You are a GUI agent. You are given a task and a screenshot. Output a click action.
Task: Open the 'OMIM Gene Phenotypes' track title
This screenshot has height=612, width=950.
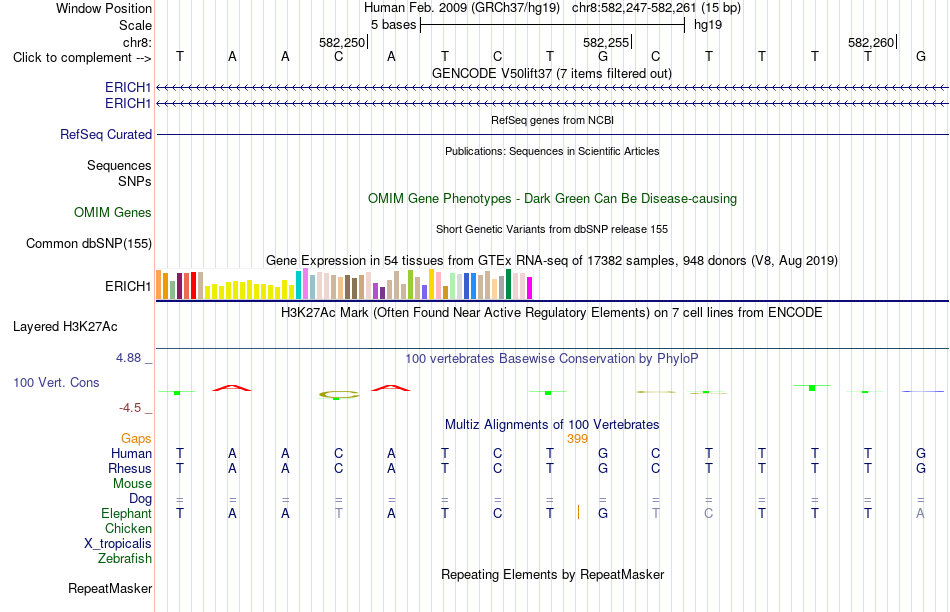tap(552, 198)
